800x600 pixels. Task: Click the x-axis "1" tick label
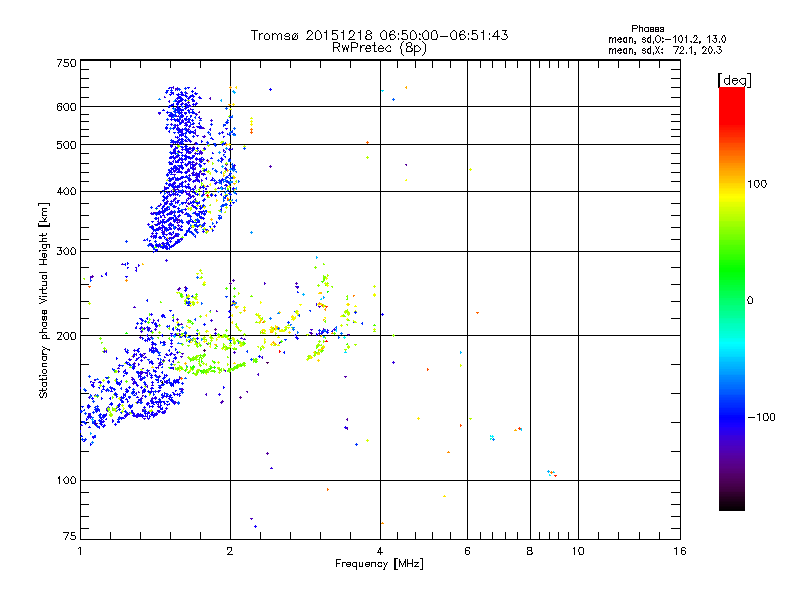pos(80,551)
